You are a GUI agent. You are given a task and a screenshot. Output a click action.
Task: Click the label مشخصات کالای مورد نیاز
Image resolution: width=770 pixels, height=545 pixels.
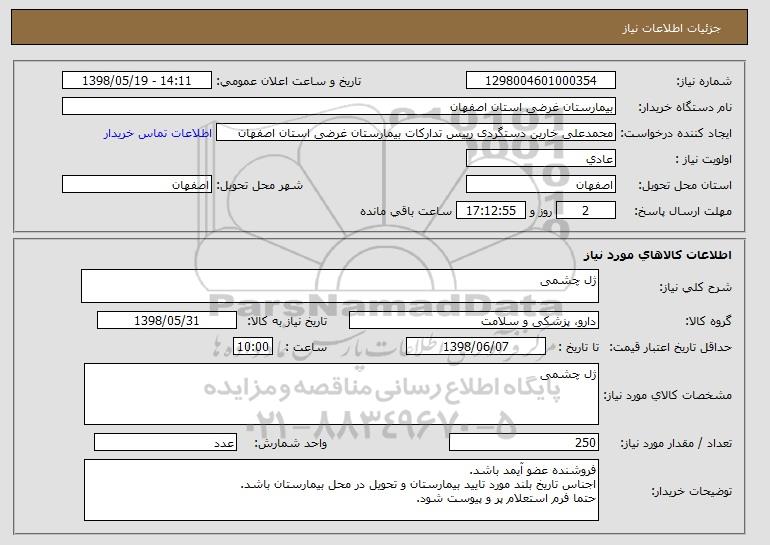pyautogui.click(x=667, y=395)
